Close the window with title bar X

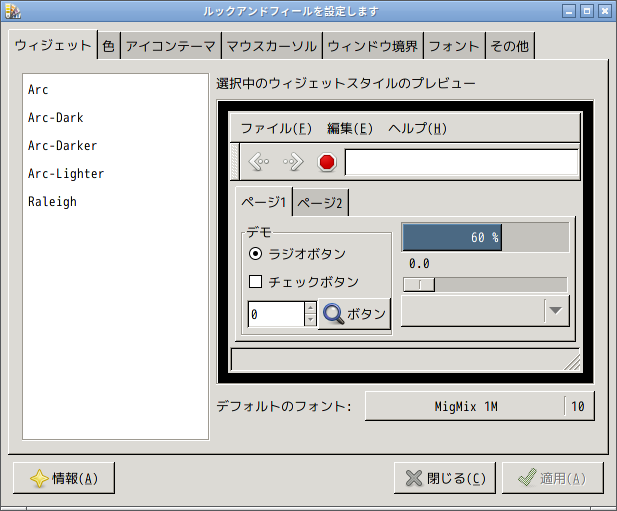tap(605, 11)
